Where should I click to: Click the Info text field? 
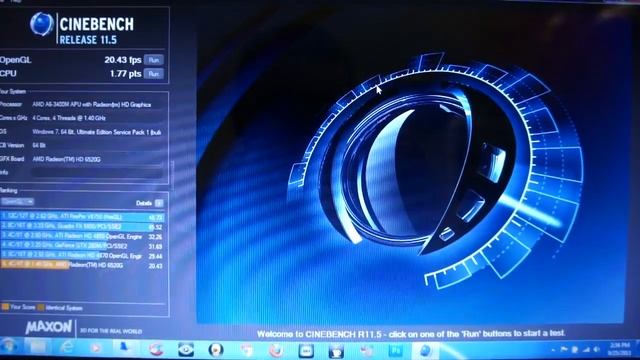[x=97, y=173]
